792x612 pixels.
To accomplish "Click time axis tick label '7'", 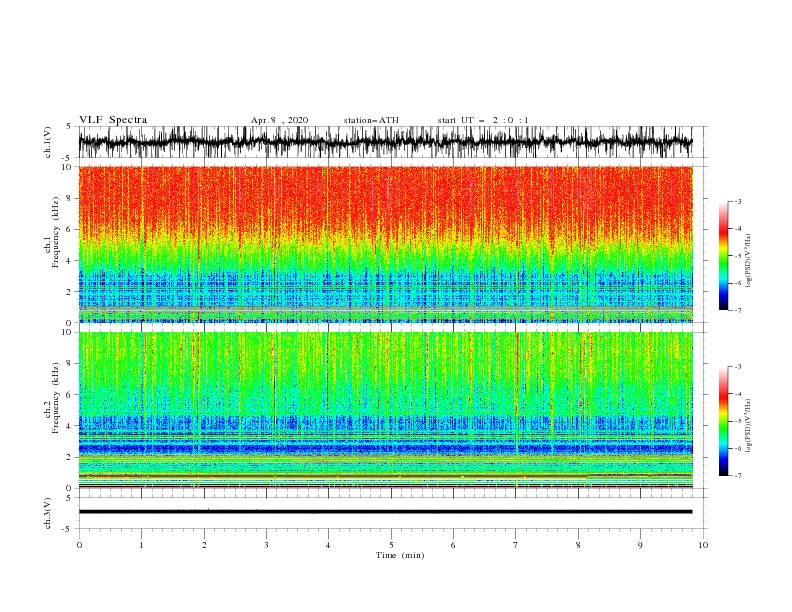I will click(516, 545).
